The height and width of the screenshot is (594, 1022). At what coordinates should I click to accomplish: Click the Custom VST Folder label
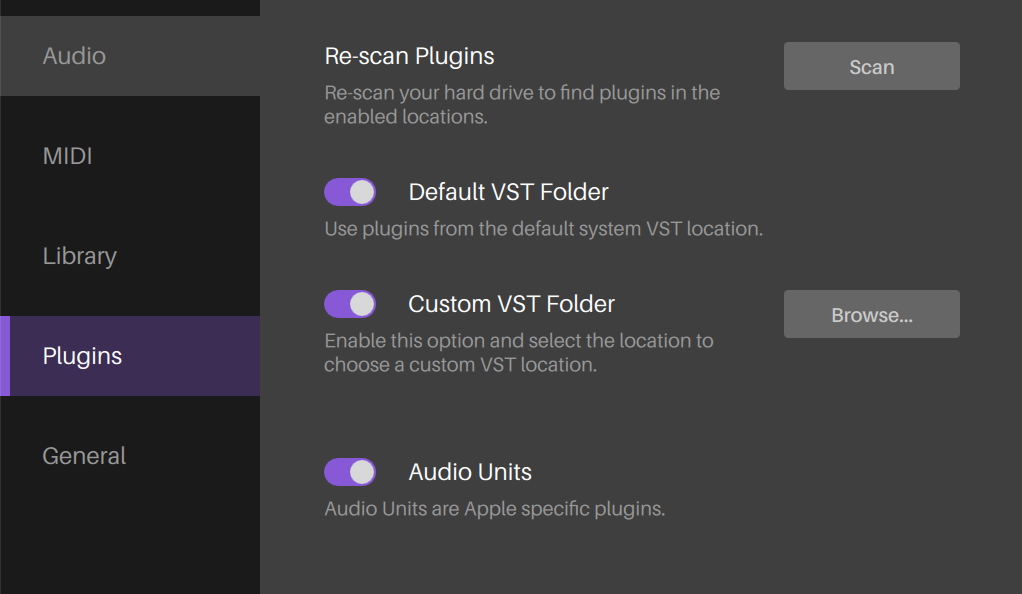(x=511, y=304)
